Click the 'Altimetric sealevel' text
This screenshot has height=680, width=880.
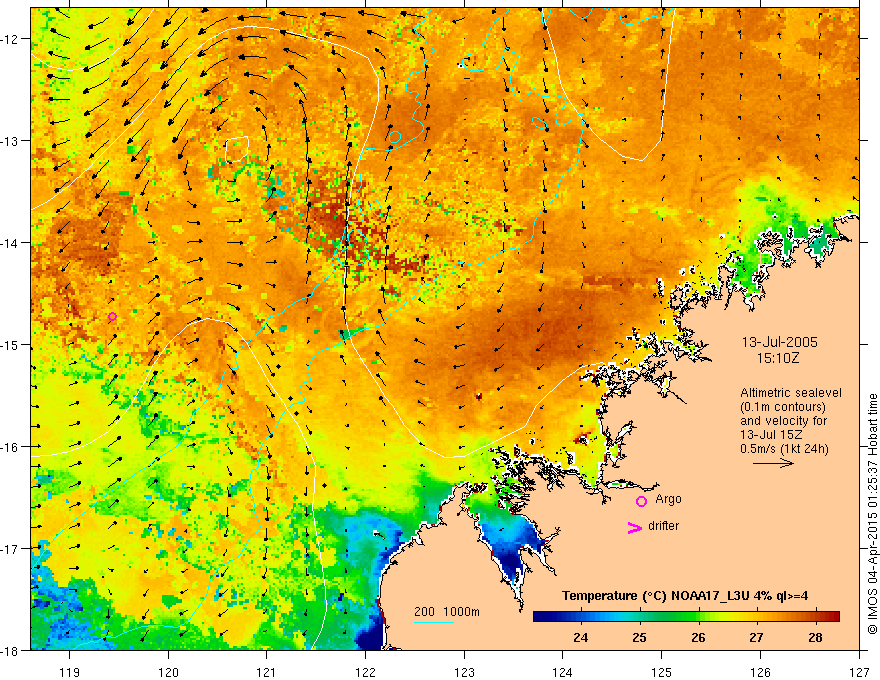click(791, 393)
